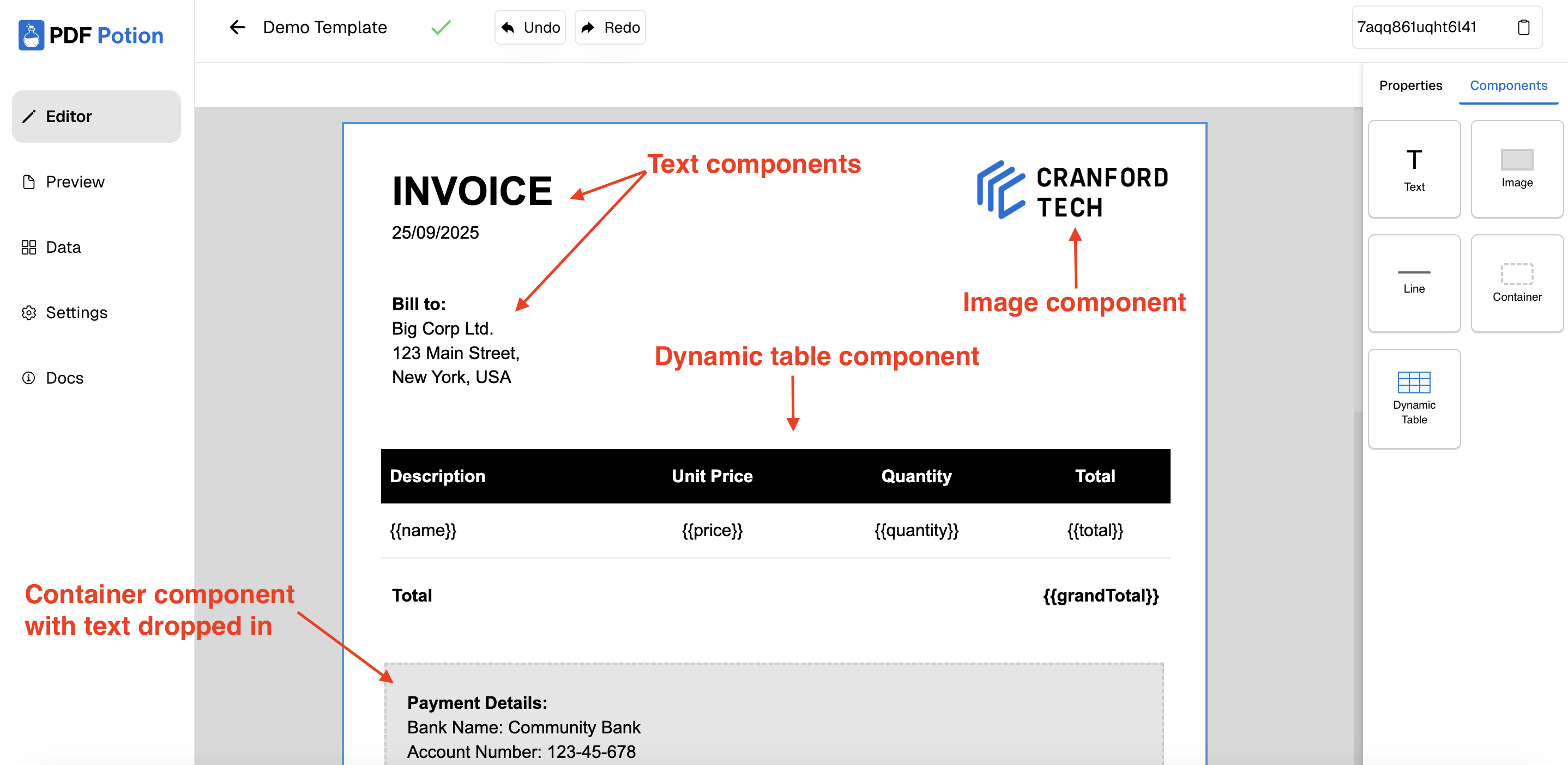Image resolution: width=1568 pixels, height=765 pixels.
Task: Open the Docs page
Action: [64, 378]
